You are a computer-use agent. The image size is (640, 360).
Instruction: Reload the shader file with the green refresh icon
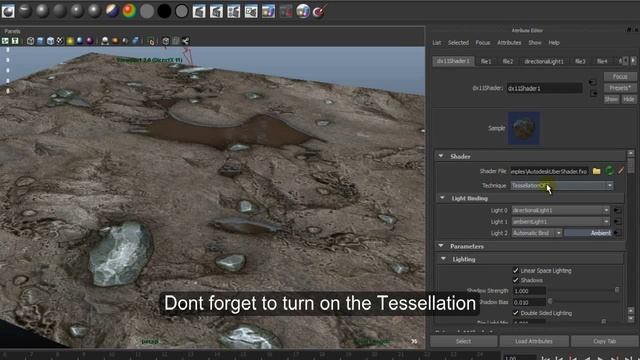click(x=609, y=171)
